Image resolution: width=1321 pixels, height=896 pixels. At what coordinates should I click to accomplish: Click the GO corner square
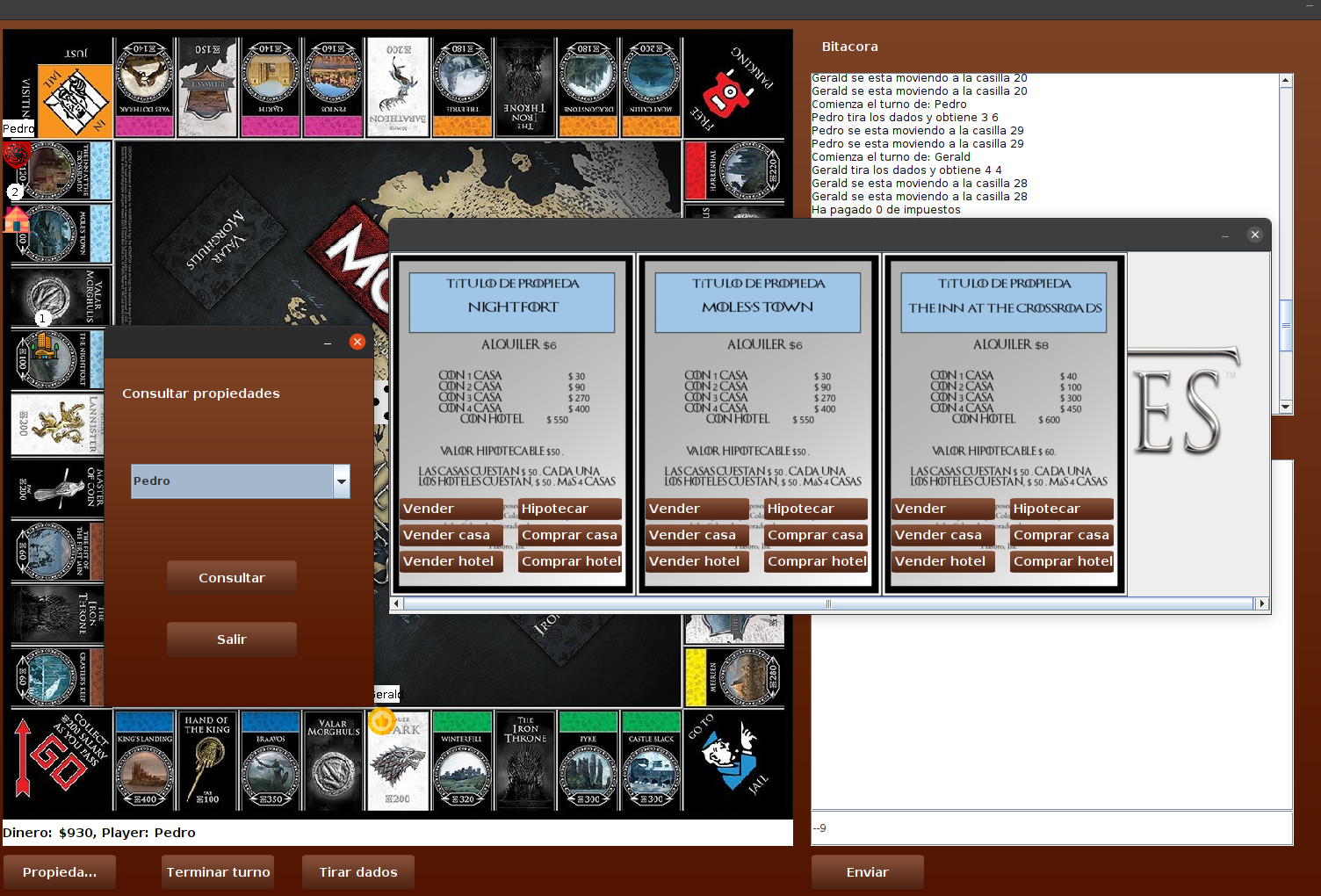click(x=60, y=759)
